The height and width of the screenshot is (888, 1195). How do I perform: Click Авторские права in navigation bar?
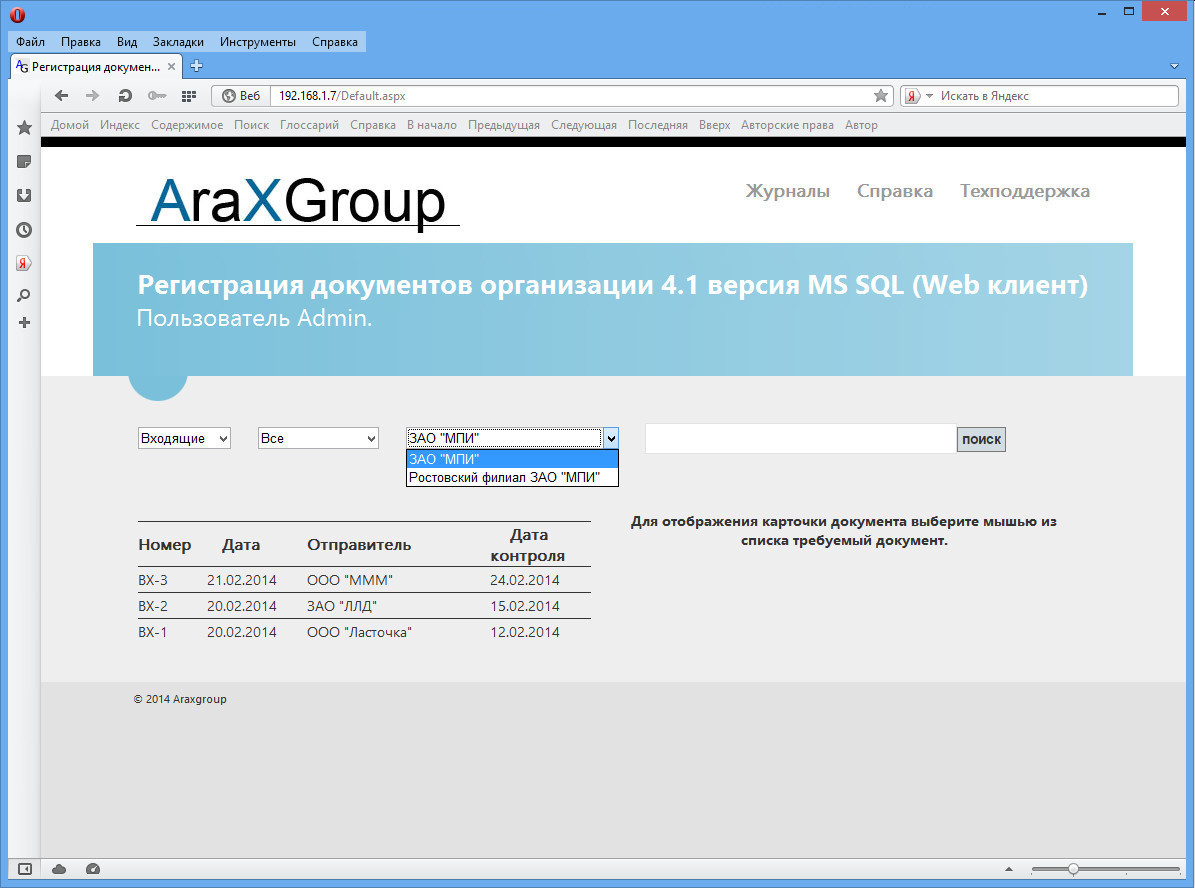click(x=787, y=125)
